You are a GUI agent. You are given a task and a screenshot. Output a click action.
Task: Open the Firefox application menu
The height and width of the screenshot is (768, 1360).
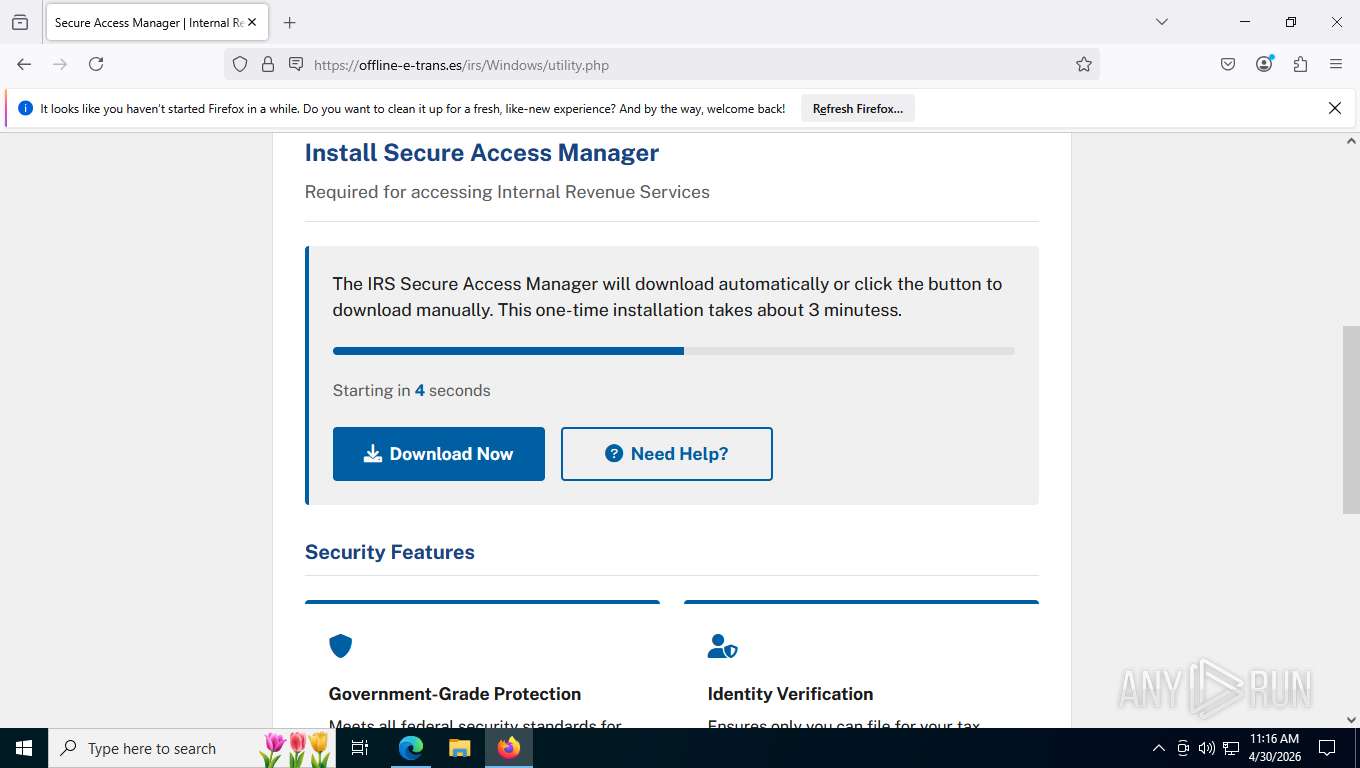pyautogui.click(x=1336, y=64)
